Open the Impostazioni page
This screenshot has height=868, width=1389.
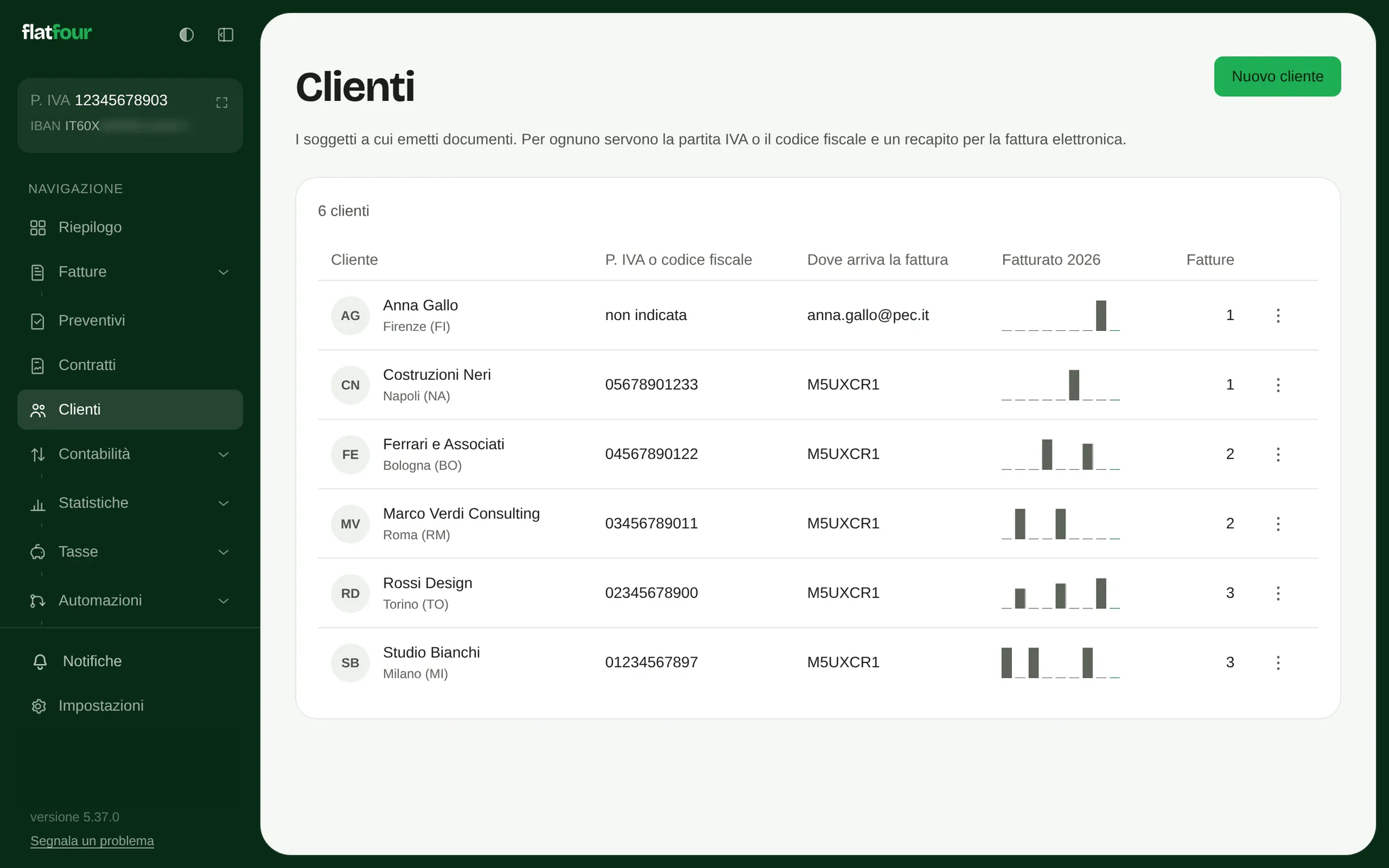tap(130, 706)
